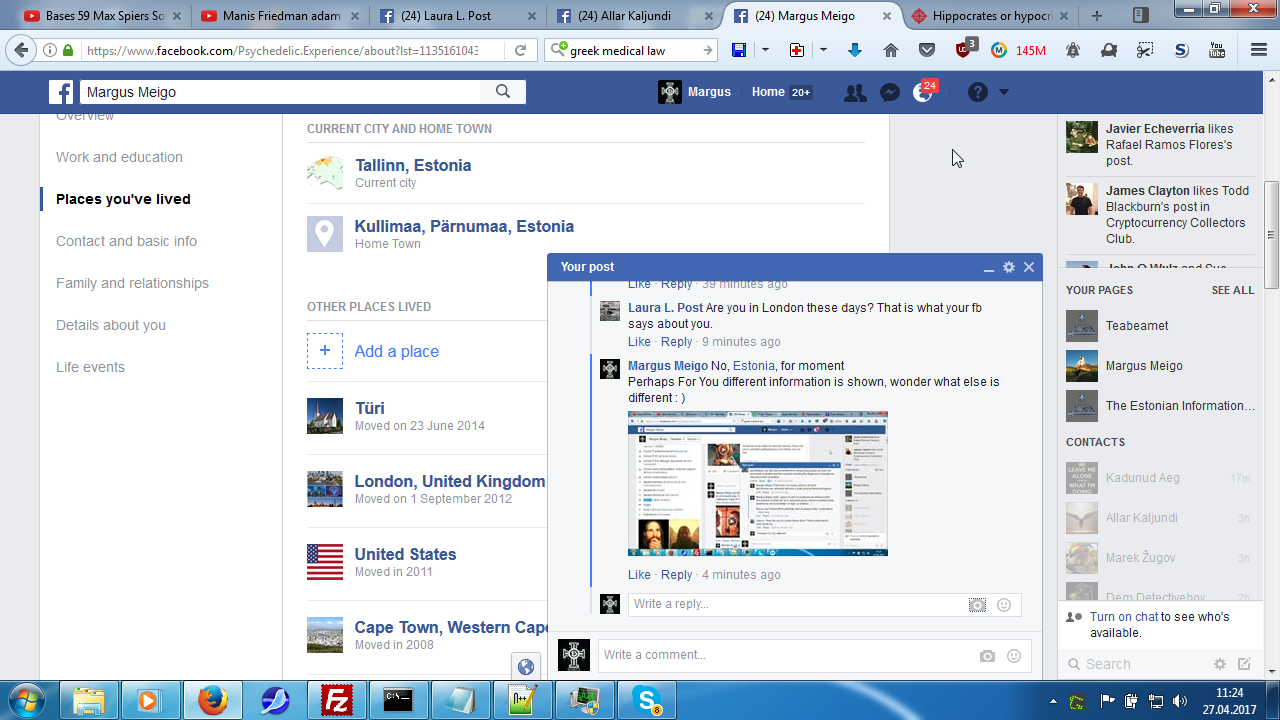
Task: Click SEE ALL in Your Pages
Action: (x=1233, y=290)
